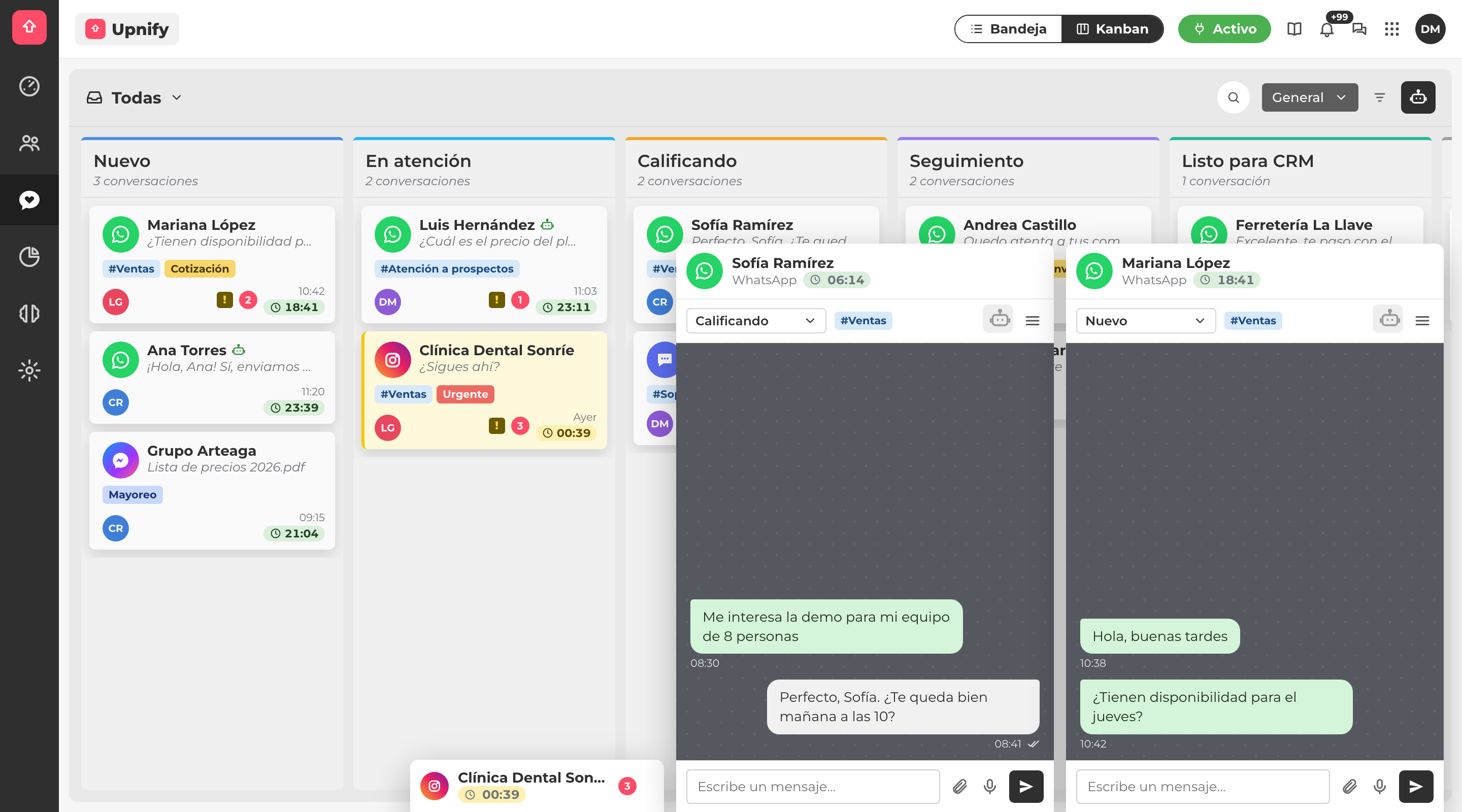Click the Mayoreo tag on Grupo Arteaga
Viewport: 1462px width, 812px height.
(x=132, y=494)
